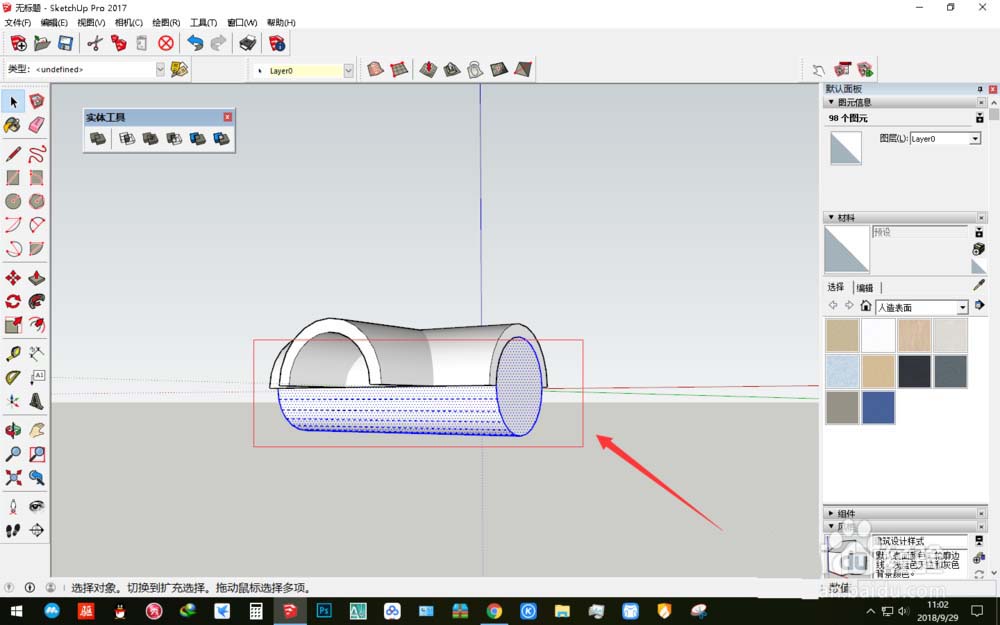Activate the Zoom Extents tool

(13, 477)
